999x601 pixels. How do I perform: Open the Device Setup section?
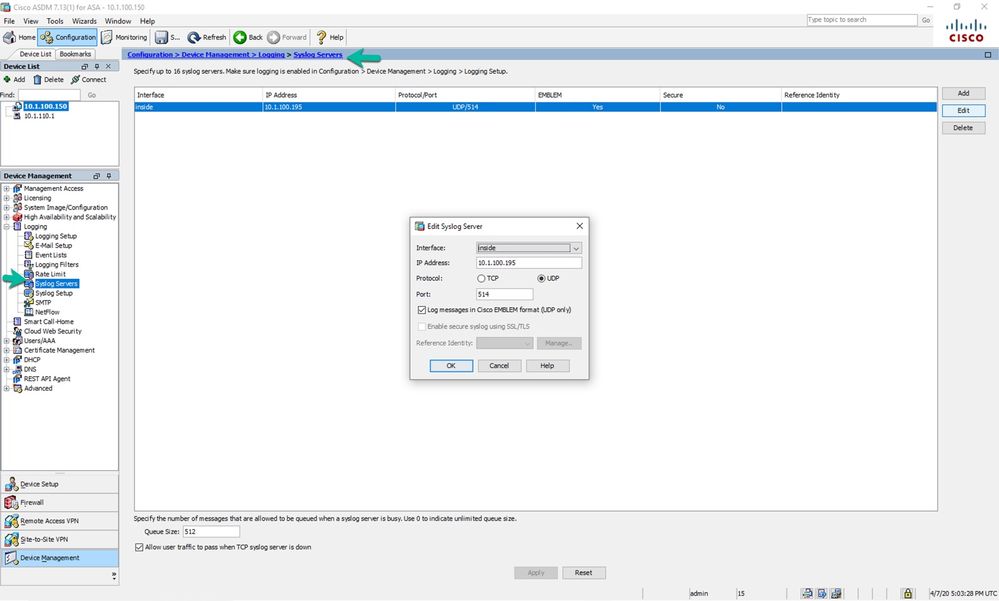(x=60, y=484)
